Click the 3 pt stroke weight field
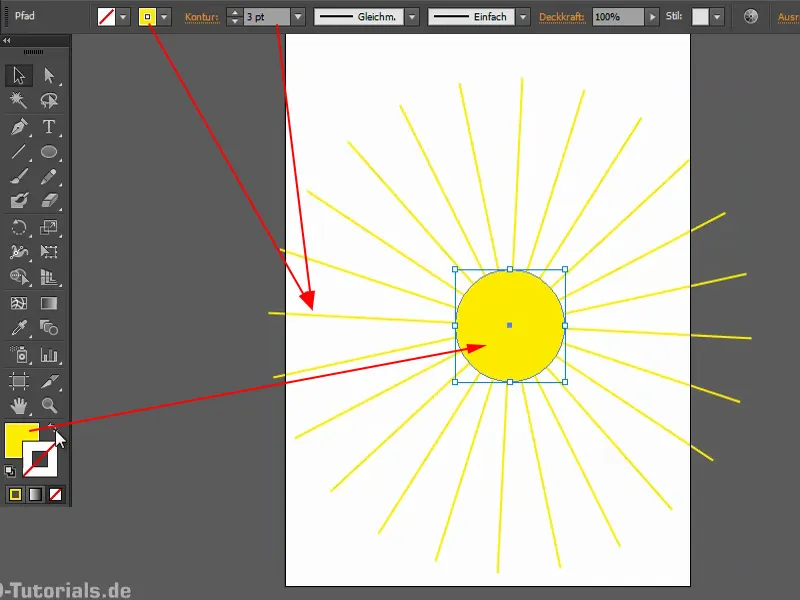The height and width of the screenshot is (600, 800). click(x=267, y=17)
